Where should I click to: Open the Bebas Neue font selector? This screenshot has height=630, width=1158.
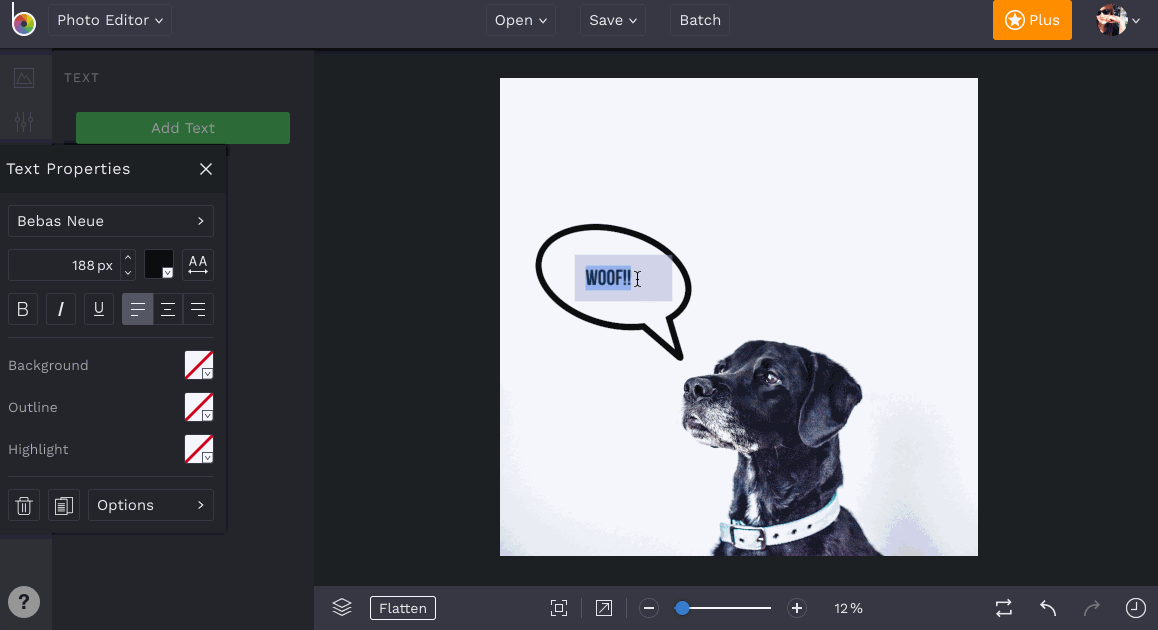point(111,221)
